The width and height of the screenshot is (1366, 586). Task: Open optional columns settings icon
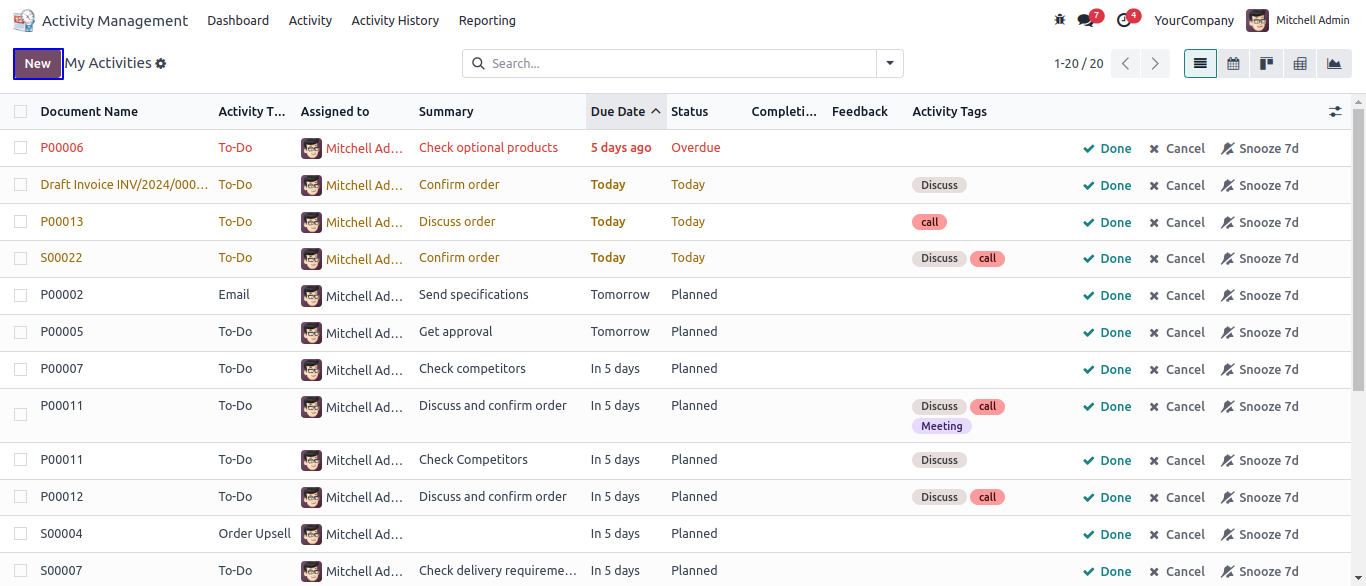pos(1335,112)
